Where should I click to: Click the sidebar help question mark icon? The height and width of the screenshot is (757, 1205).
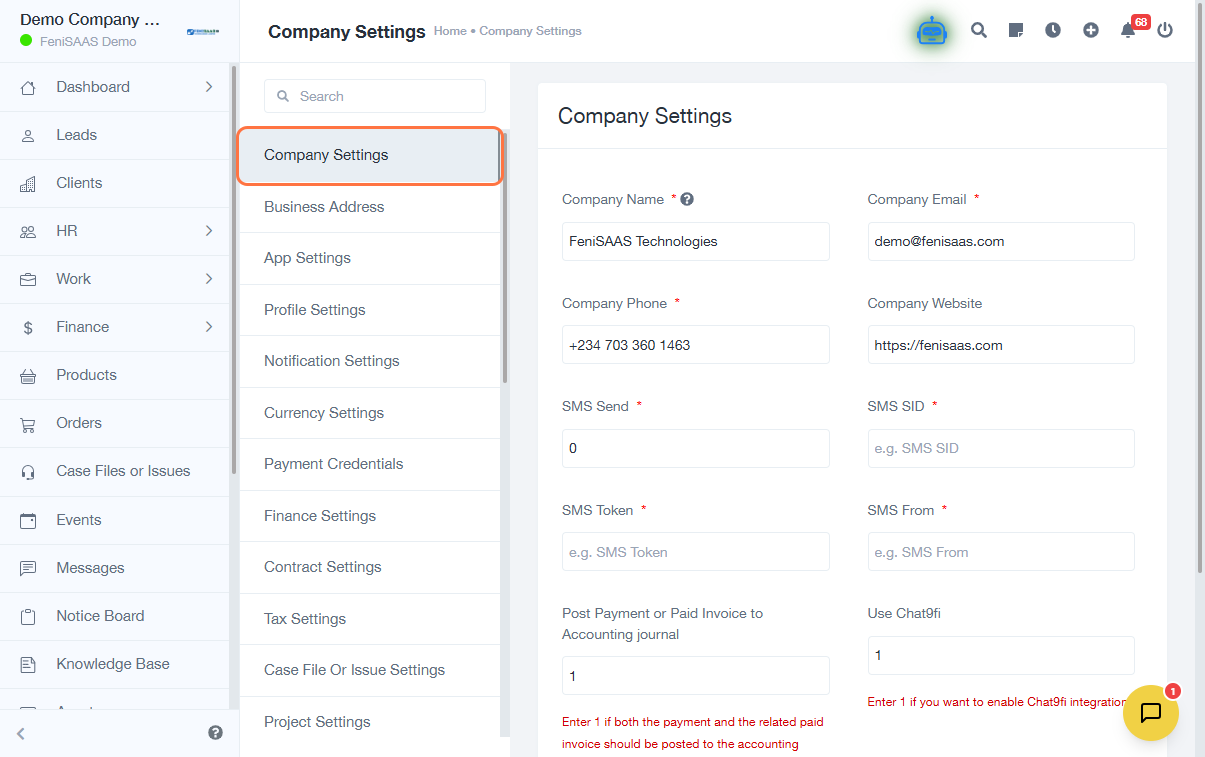tap(215, 733)
